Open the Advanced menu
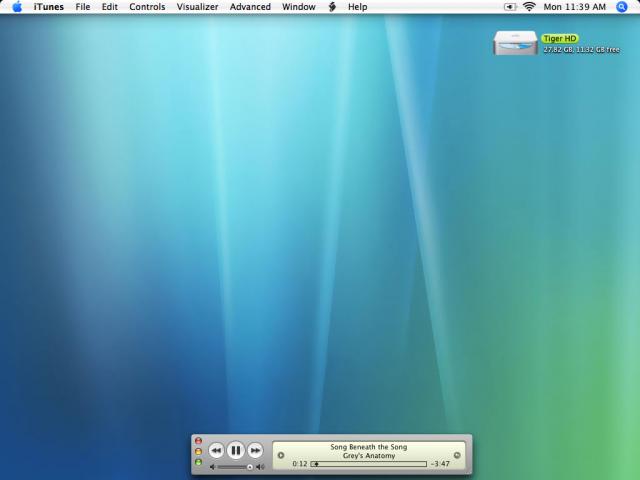This screenshot has width=640, height=480. coord(250,7)
